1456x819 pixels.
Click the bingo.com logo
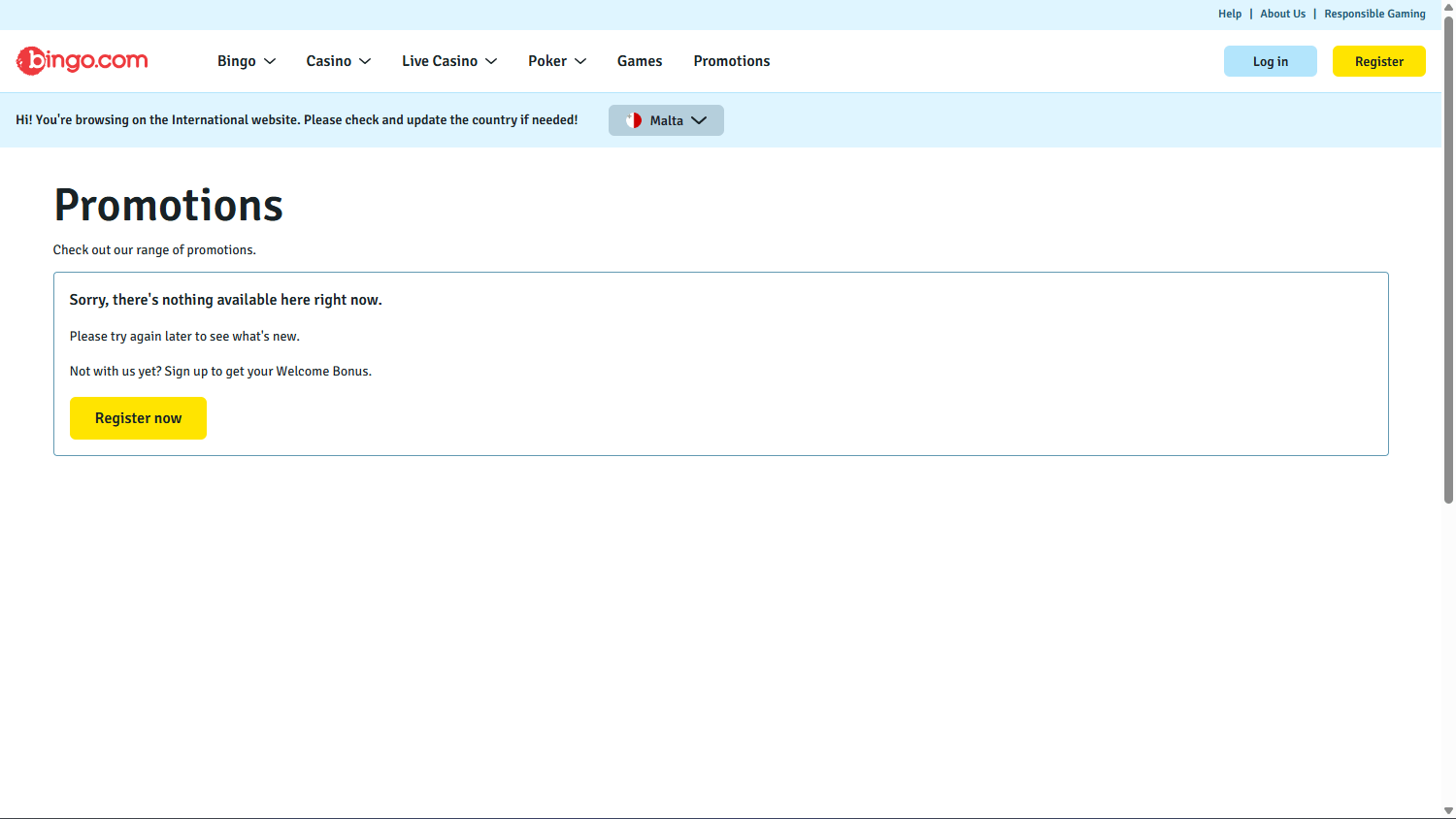coord(83,61)
